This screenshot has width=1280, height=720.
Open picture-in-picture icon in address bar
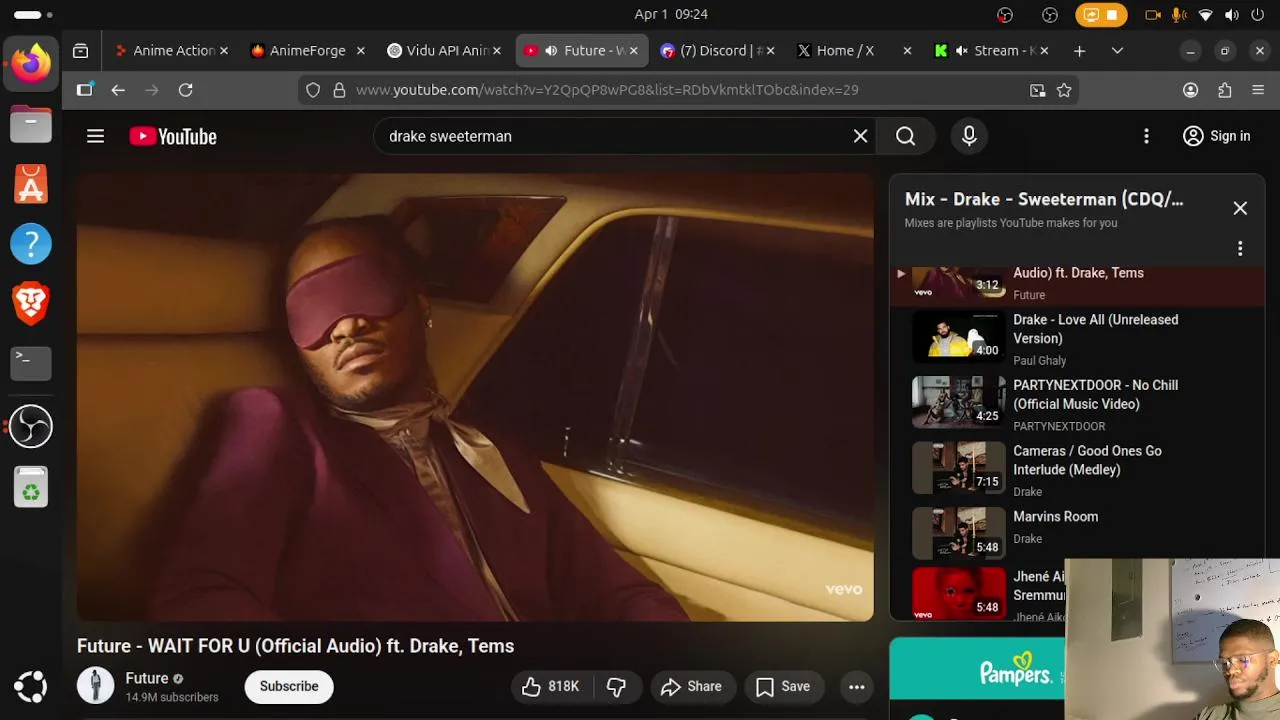coord(1038,90)
